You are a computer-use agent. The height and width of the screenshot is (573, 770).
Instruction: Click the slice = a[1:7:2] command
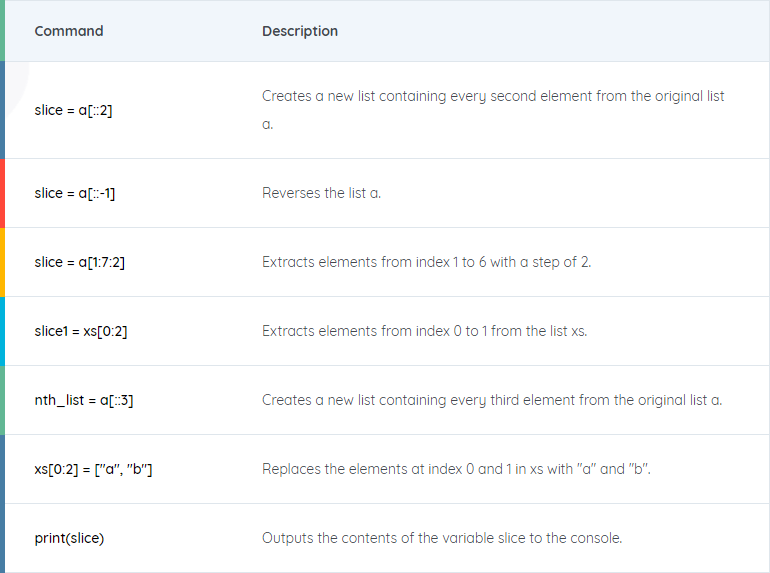(x=80, y=262)
